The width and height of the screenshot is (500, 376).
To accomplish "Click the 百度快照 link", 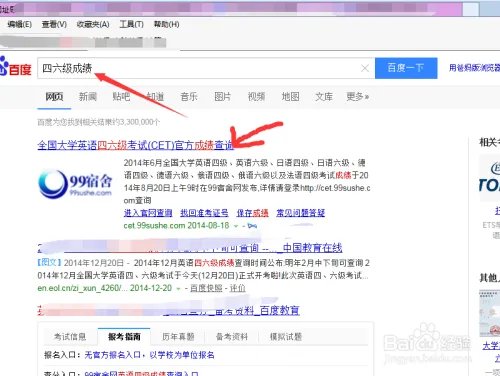I will pyautogui.click(x=206, y=288).
